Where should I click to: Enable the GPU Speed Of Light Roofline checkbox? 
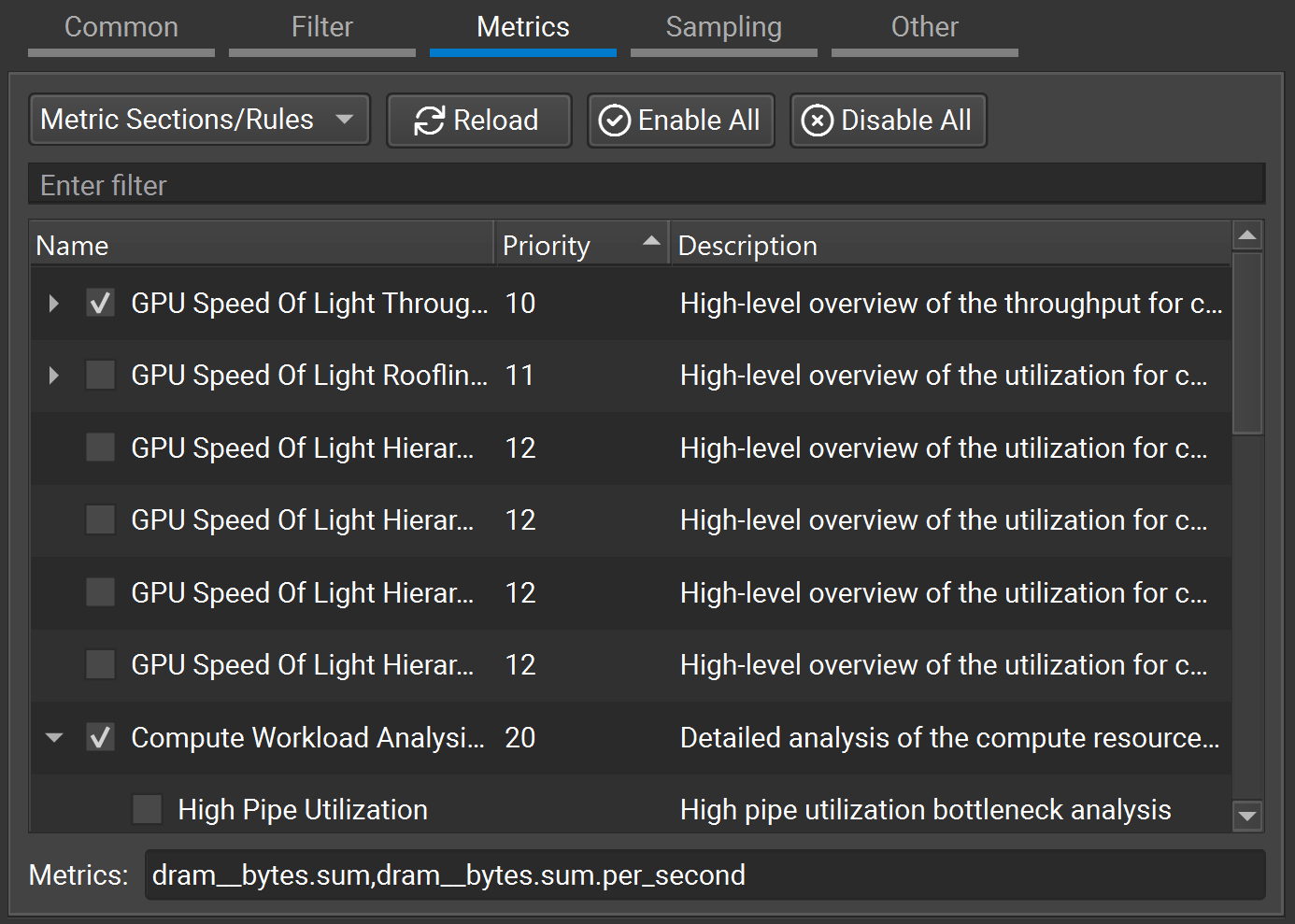[x=100, y=375]
